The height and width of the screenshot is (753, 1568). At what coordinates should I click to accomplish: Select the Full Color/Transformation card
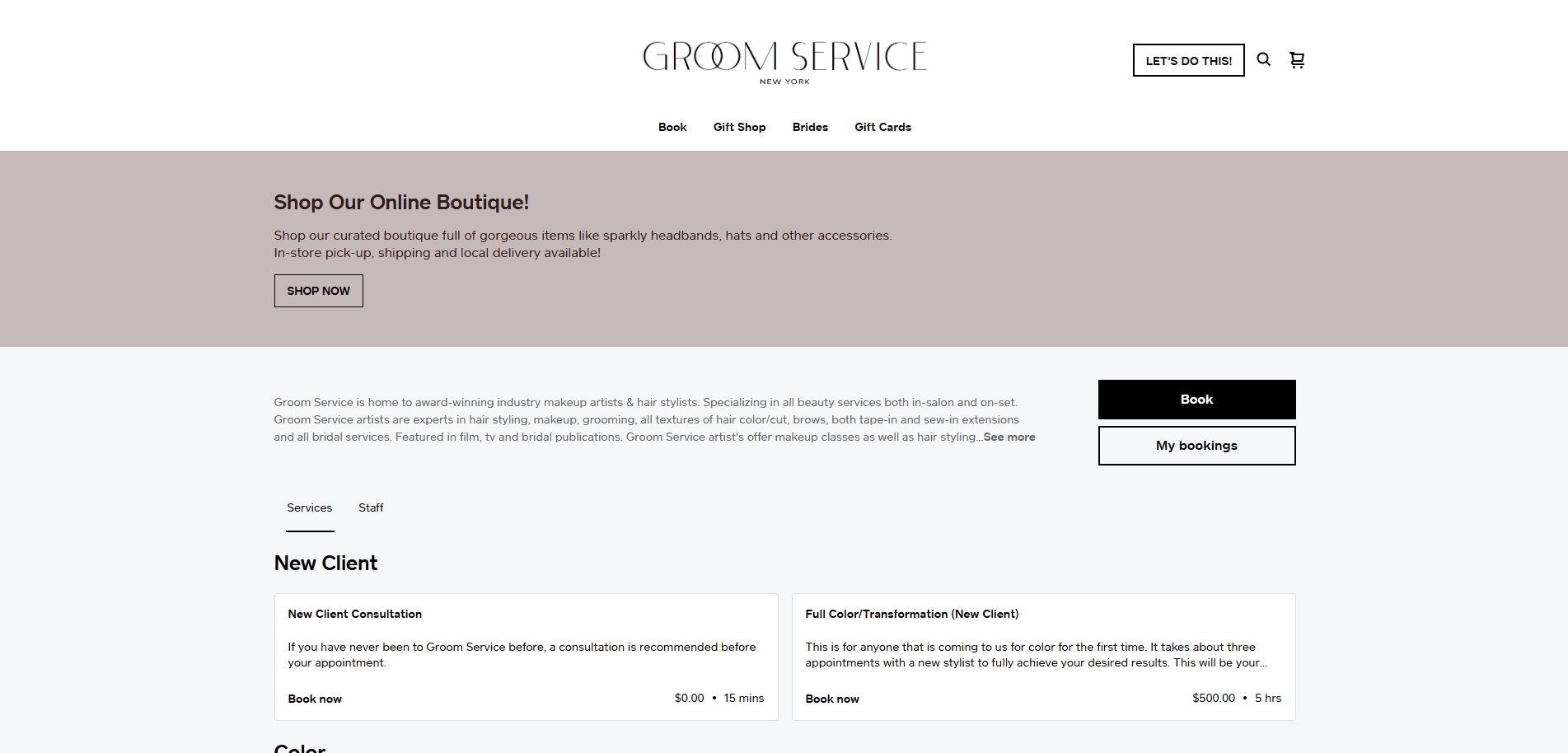[x=911, y=614]
